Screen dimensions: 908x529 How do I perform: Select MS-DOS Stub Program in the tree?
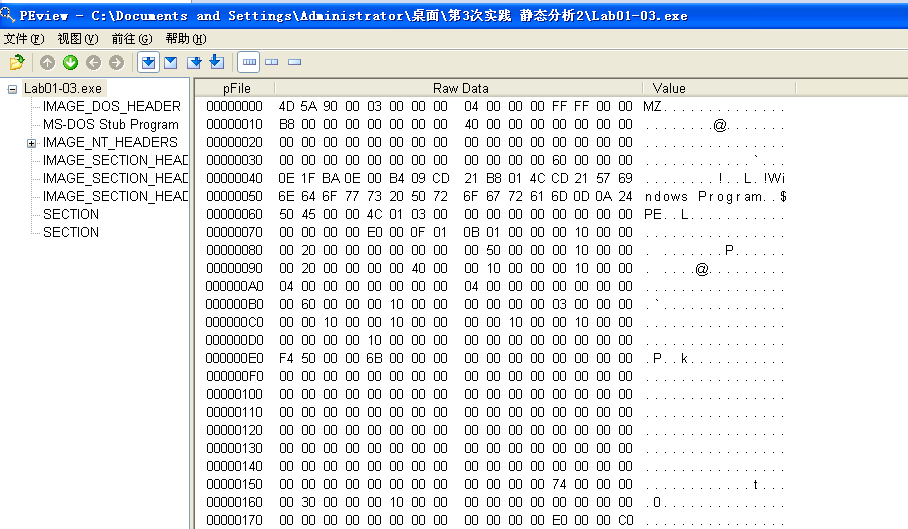pyautogui.click(x=111, y=124)
